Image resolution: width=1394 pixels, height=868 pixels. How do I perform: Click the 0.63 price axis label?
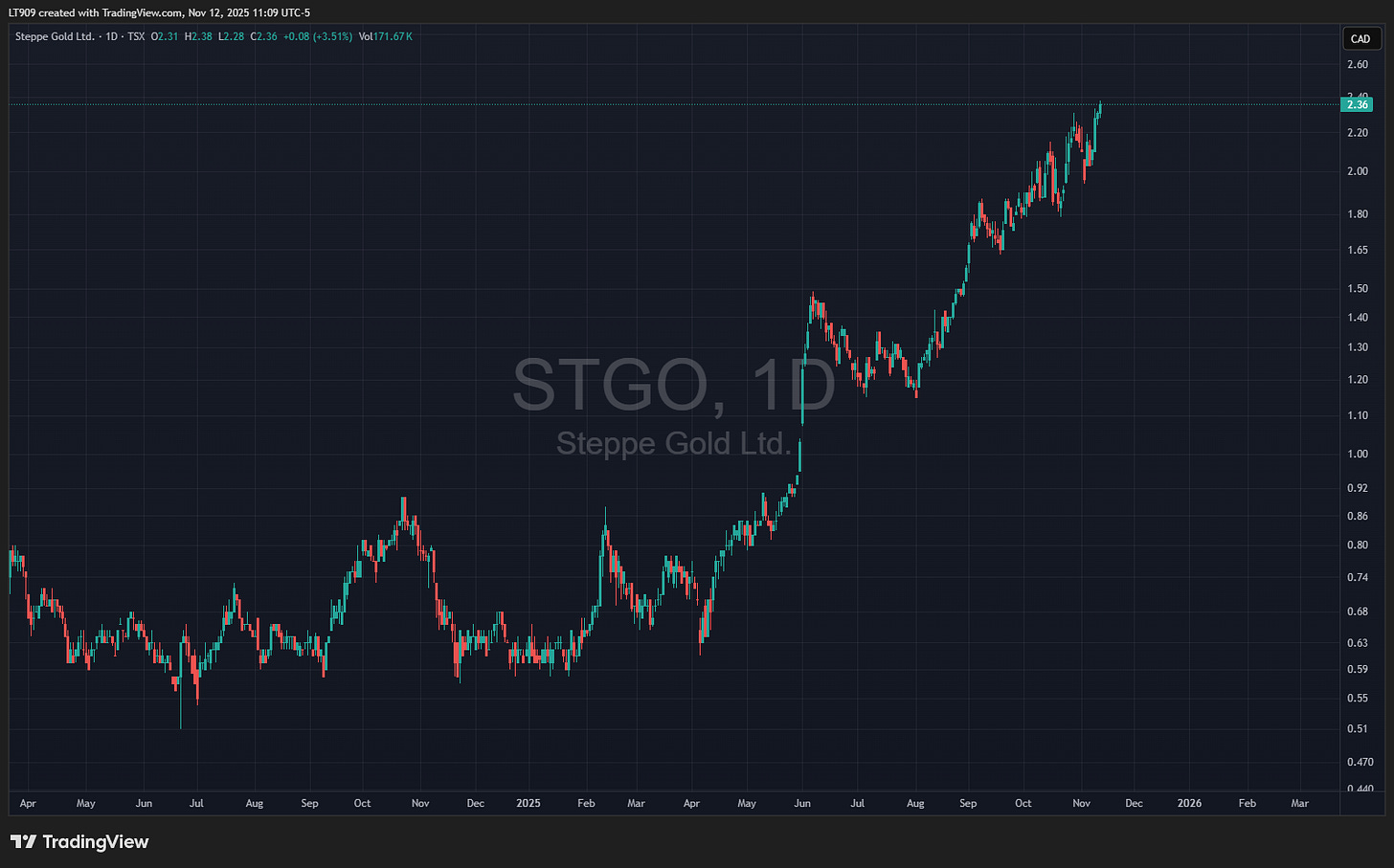pyautogui.click(x=1358, y=643)
